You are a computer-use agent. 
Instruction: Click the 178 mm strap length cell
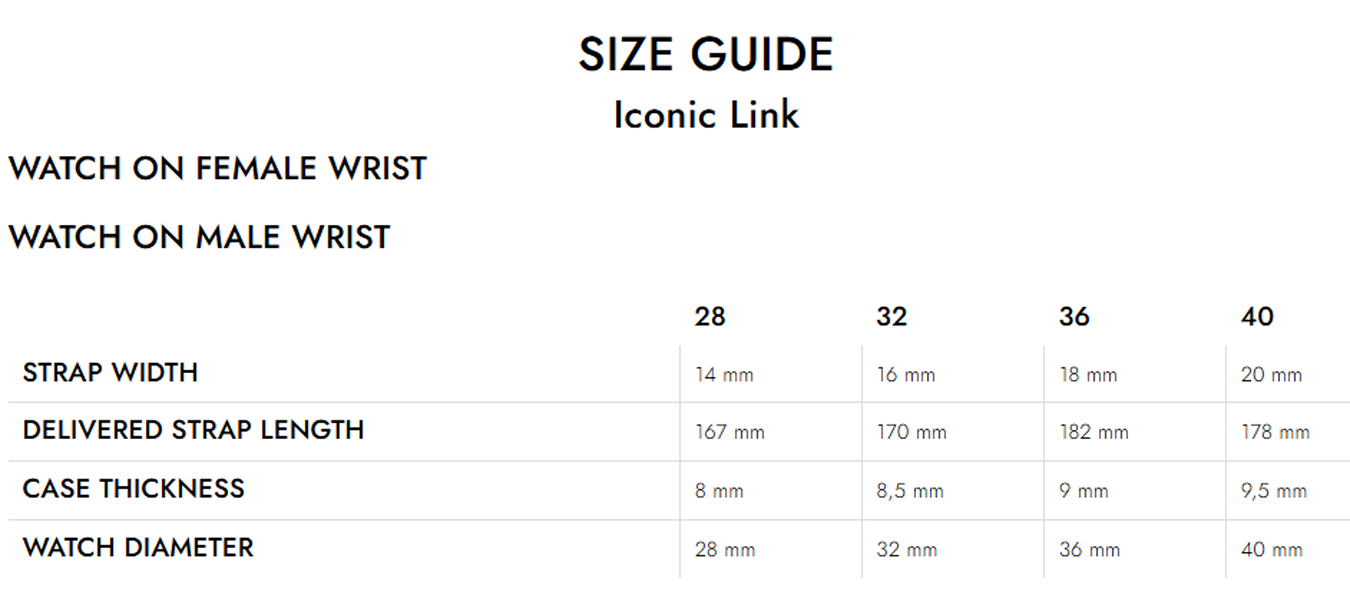point(1275,433)
